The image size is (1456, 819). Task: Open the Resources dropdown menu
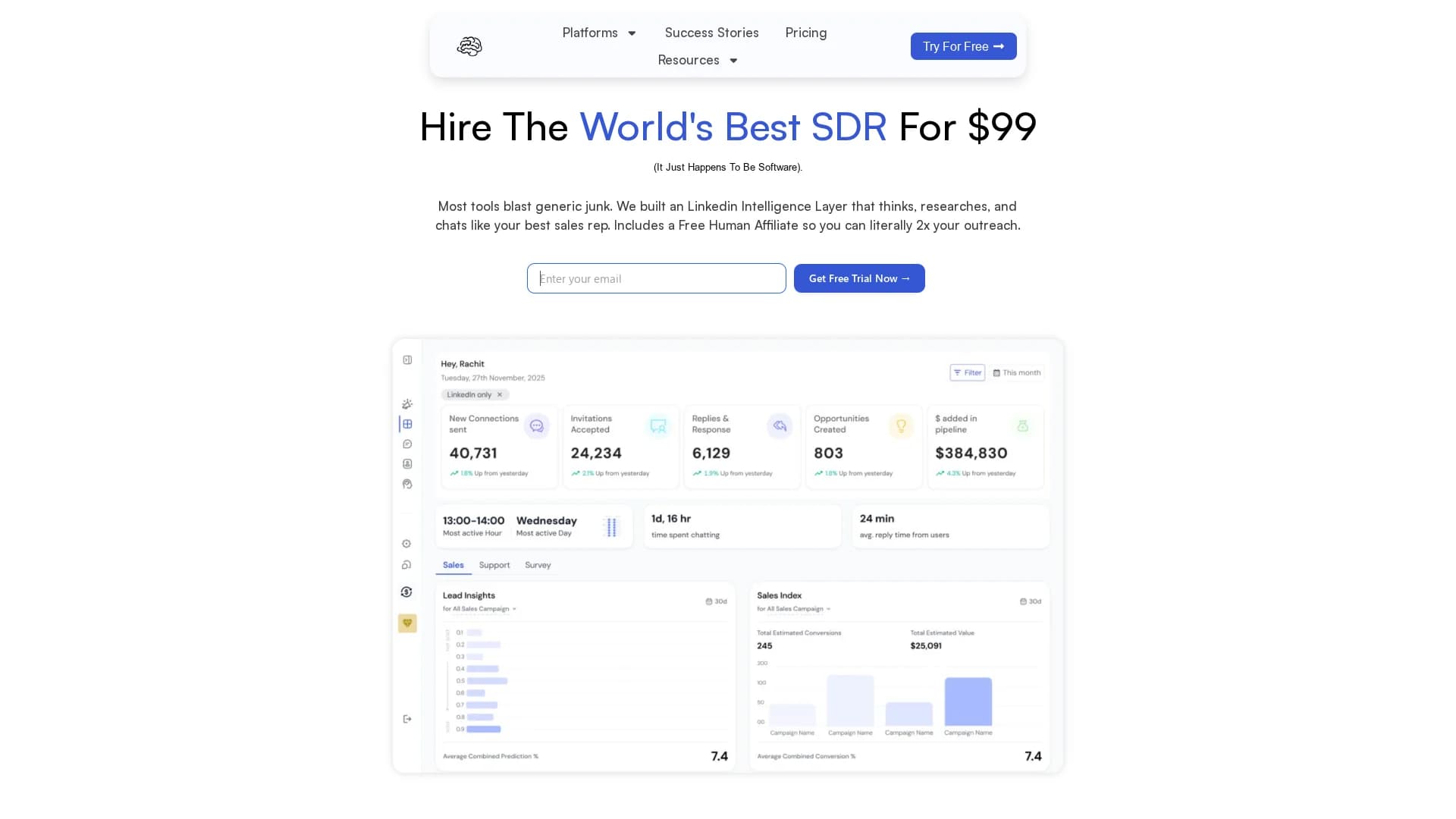point(698,60)
